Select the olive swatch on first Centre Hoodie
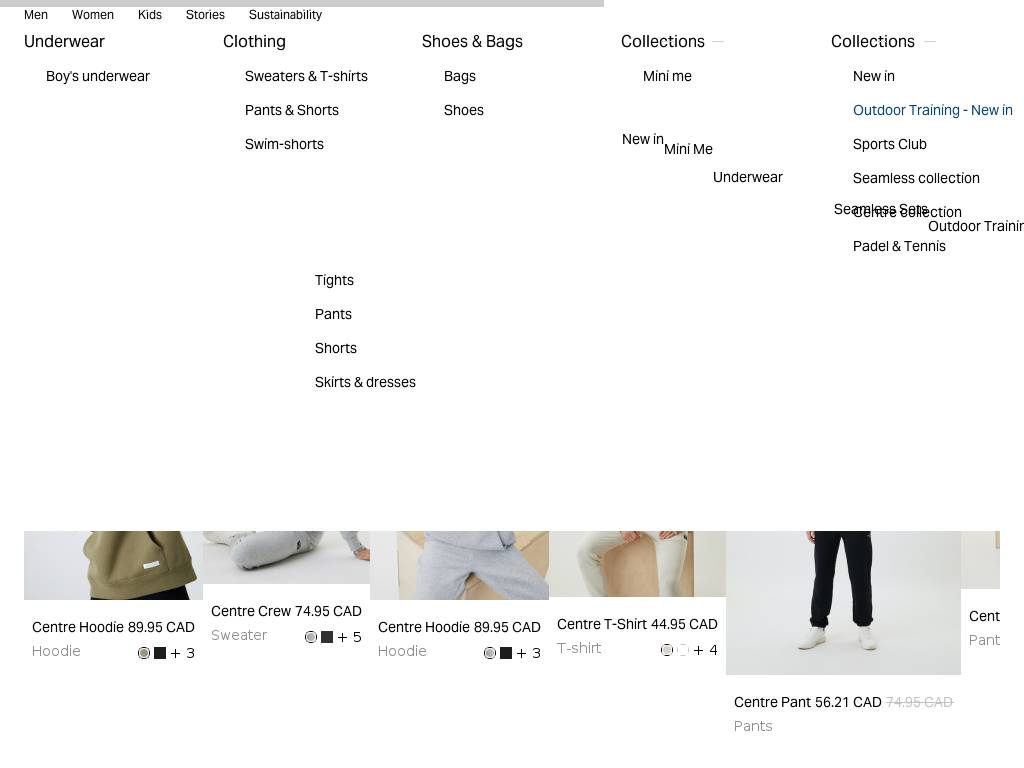 coord(144,653)
